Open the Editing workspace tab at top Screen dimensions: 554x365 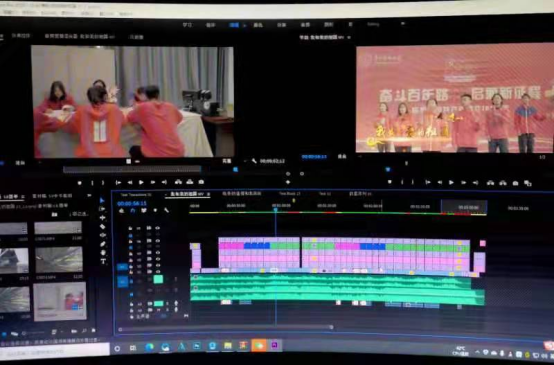(x=234, y=25)
